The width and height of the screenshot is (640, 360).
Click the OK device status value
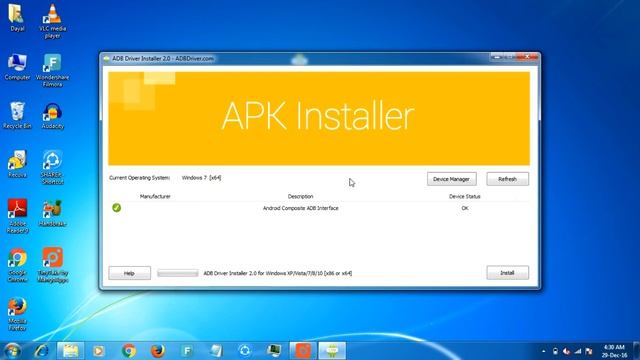pos(464,208)
